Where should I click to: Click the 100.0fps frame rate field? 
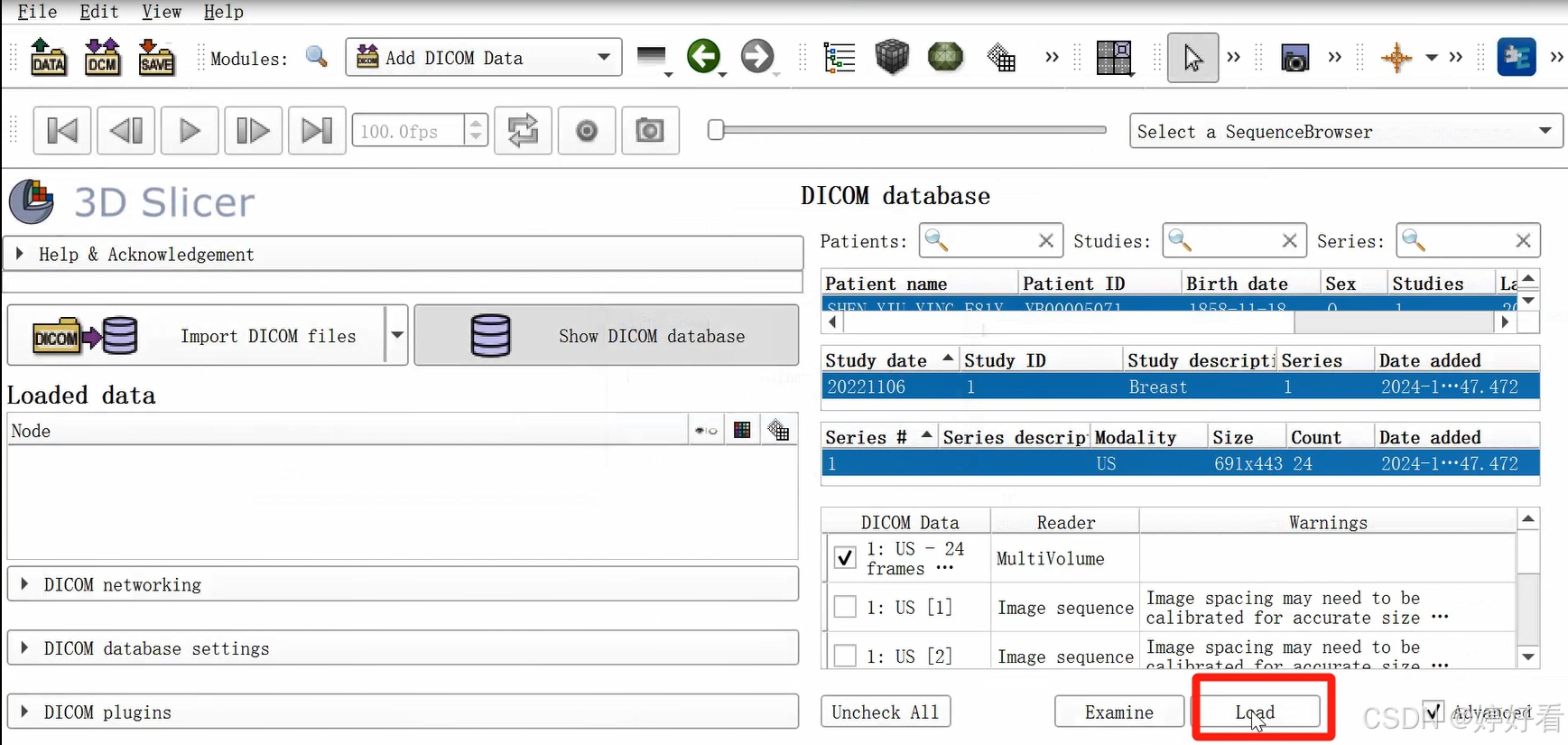(x=409, y=131)
